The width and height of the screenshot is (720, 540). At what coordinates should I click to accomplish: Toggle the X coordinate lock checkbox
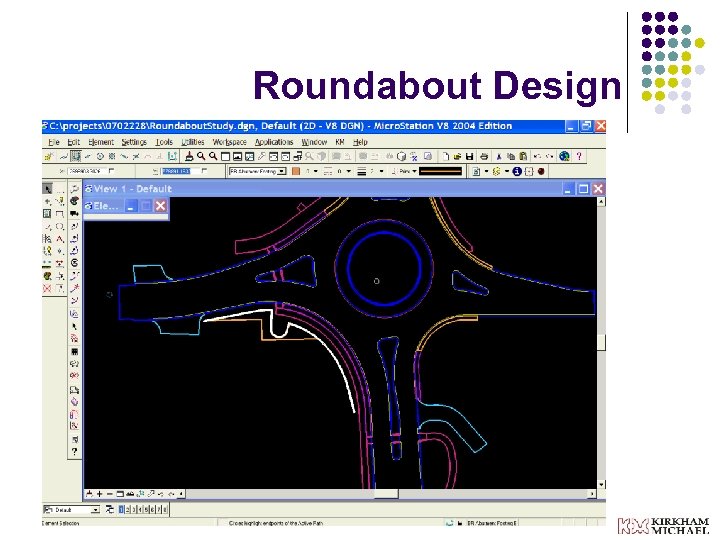[112, 171]
